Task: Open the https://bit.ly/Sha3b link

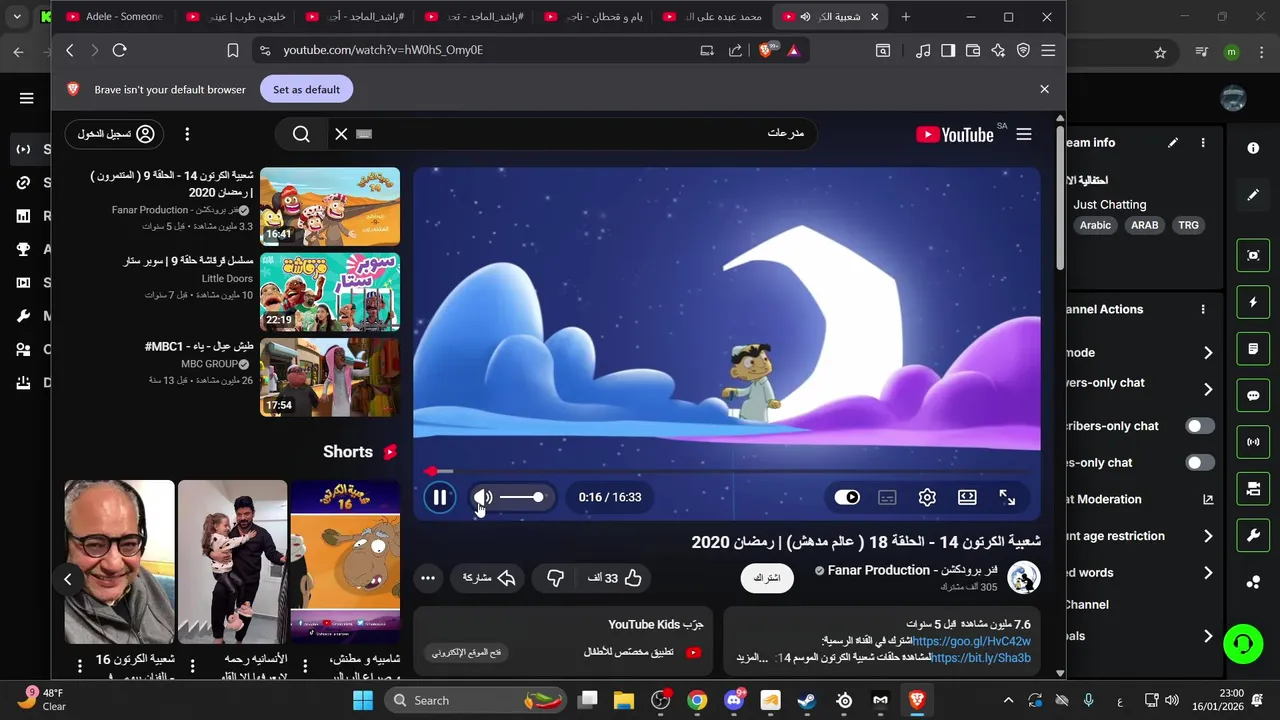Action: (980, 658)
